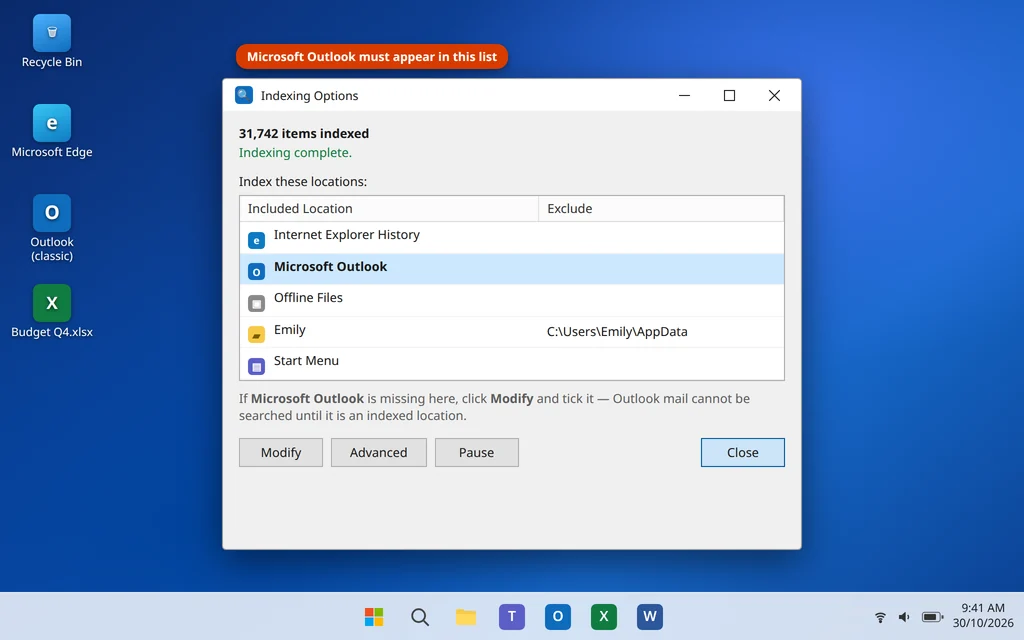
Task: Open the Windows Start button on the taskbar
Action: [374, 616]
